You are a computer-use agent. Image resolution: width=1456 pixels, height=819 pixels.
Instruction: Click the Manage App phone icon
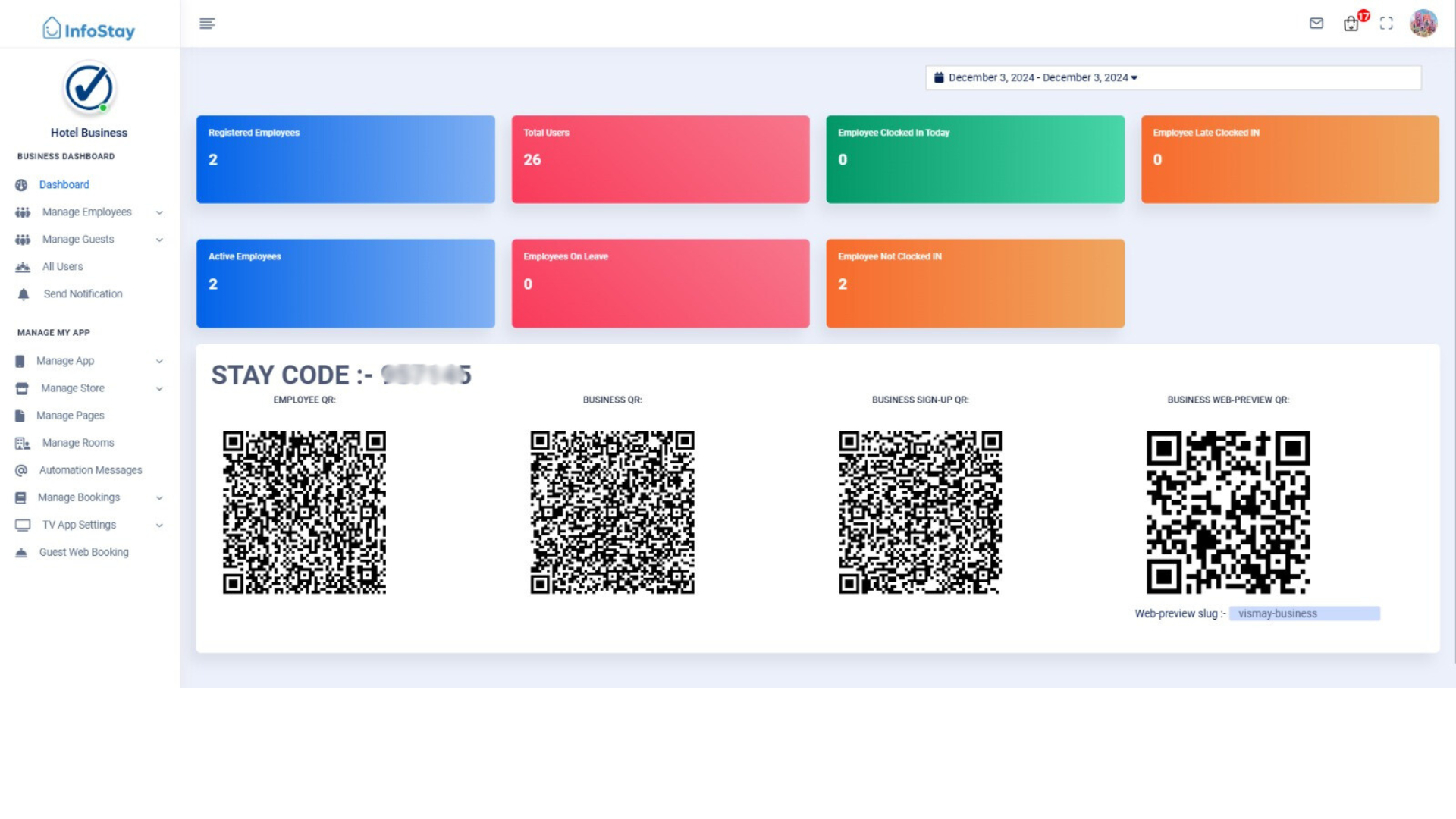pyautogui.click(x=20, y=361)
